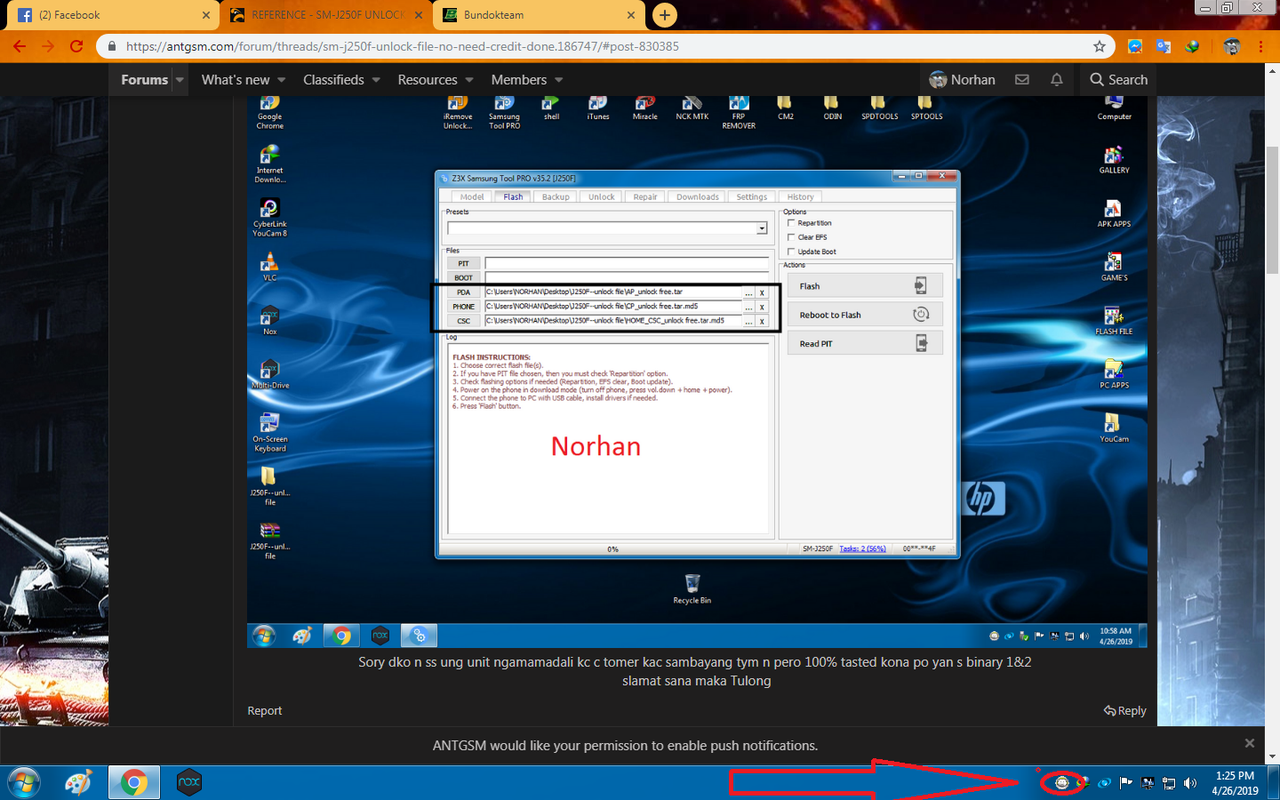Enlarge the embedded Z3X Samsung Tool screenshot

(697, 372)
